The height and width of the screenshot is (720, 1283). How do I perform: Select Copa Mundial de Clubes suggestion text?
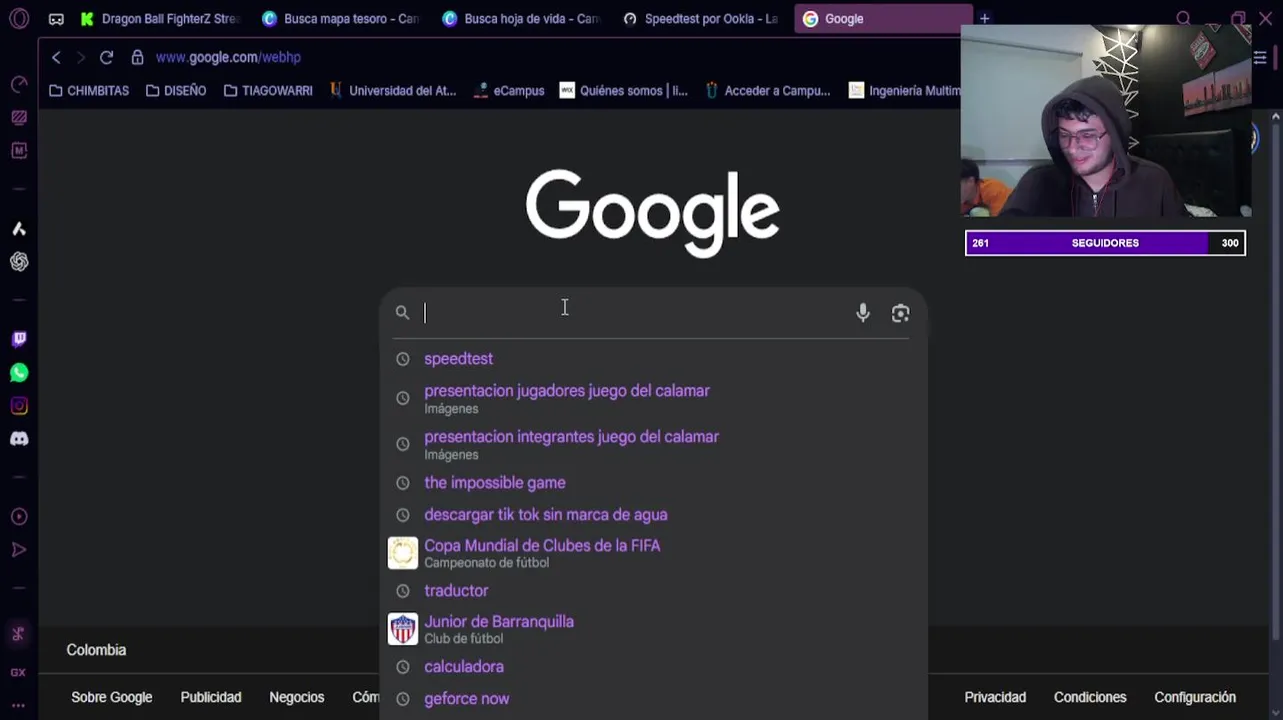tap(542, 546)
